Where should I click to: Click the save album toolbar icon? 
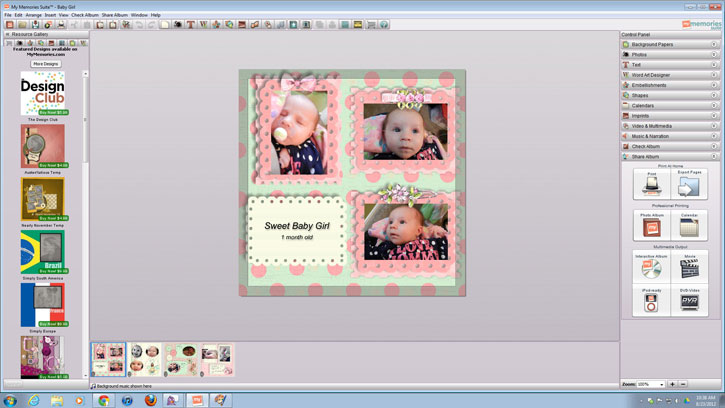(x=35, y=25)
